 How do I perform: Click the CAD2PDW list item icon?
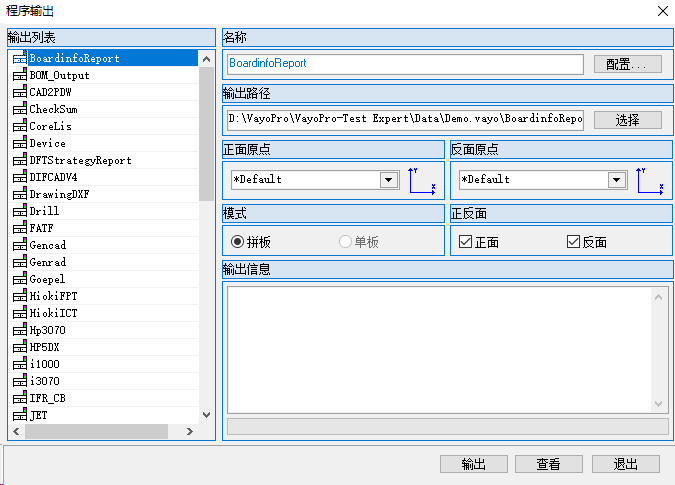point(20,92)
